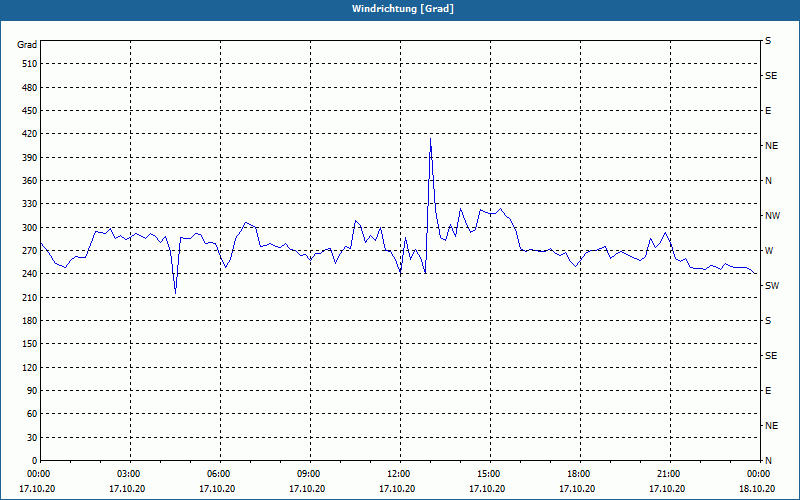Image resolution: width=800 pixels, height=500 pixels.
Task: Click the "420" left-axis value
Action: [x=30, y=134]
